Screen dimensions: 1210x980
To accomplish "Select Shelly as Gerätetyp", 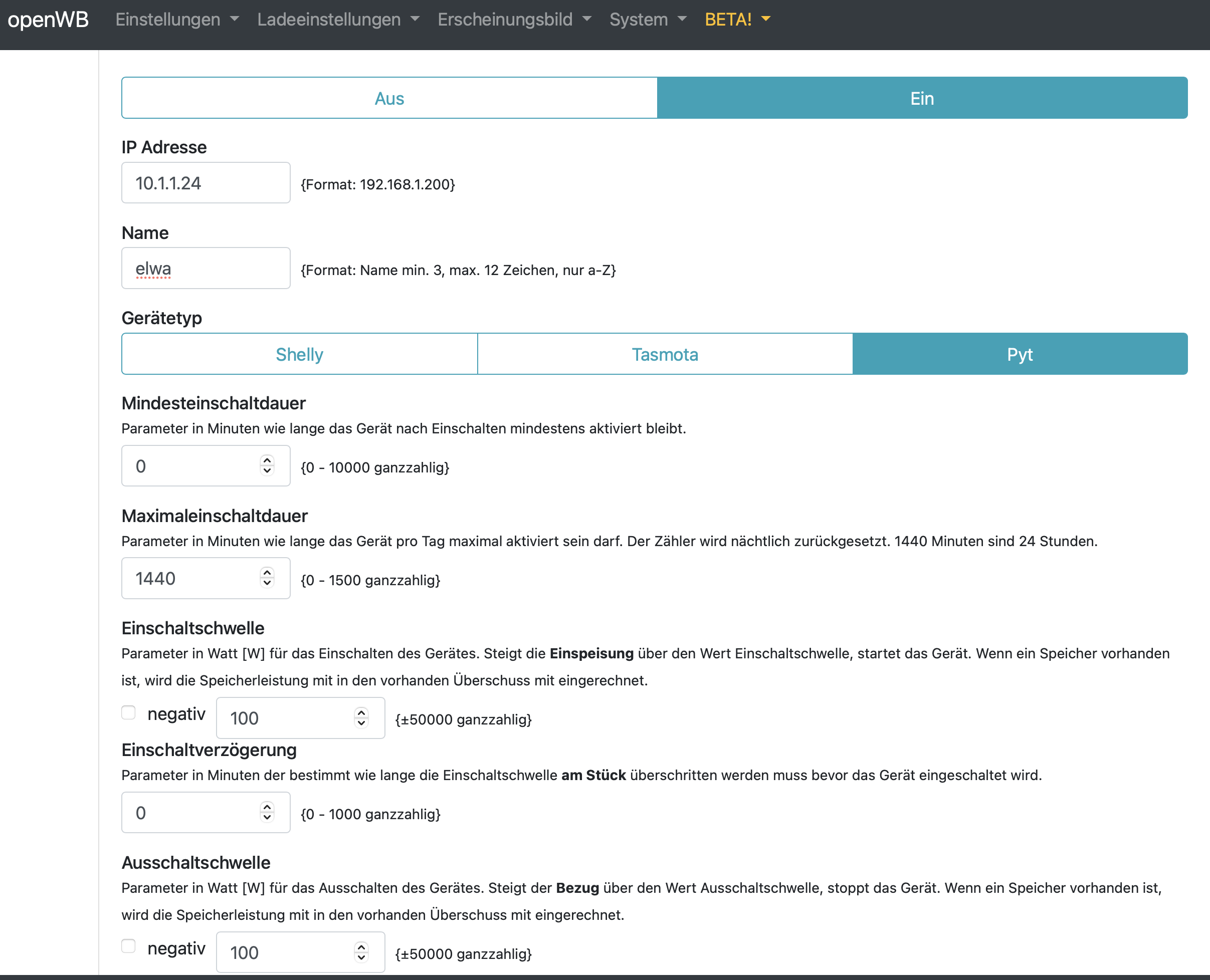I will click(x=299, y=354).
